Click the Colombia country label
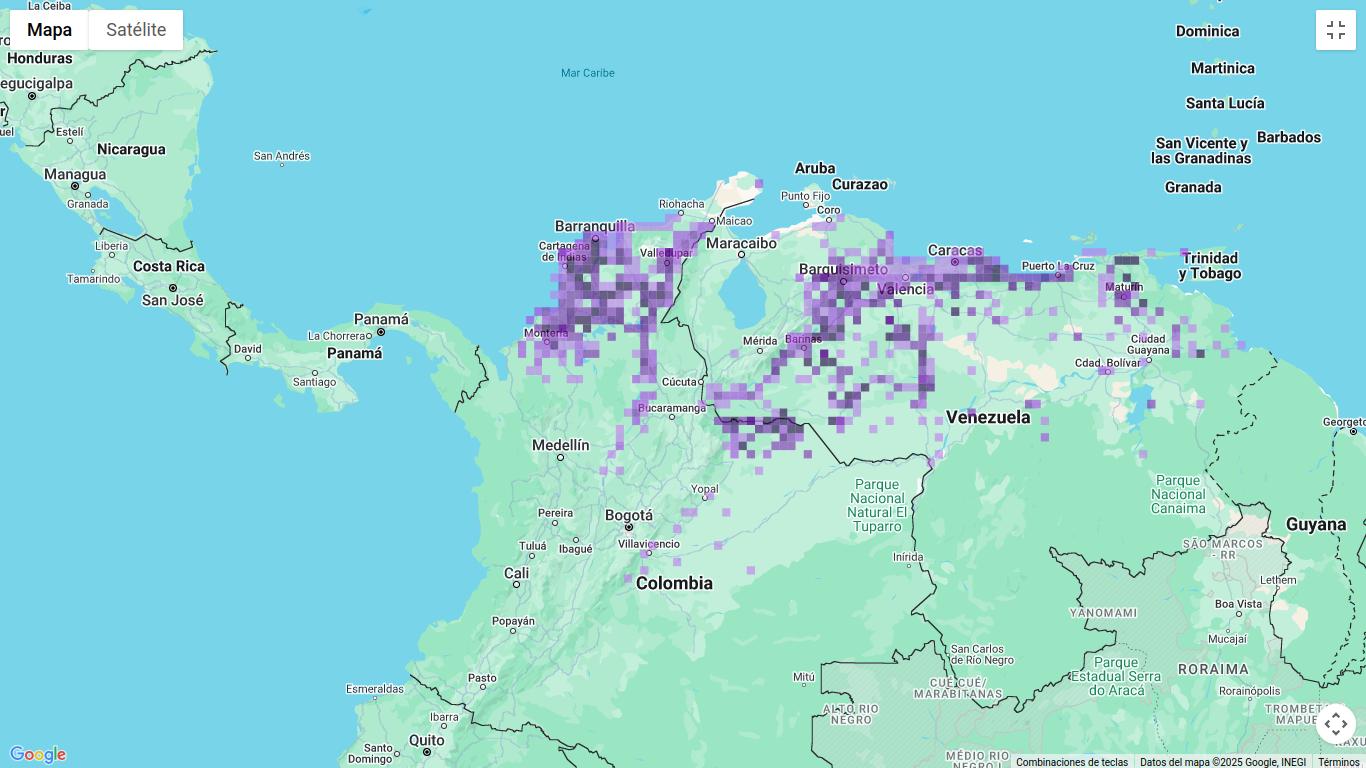The height and width of the screenshot is (768, 1366). tap(674, 583)
